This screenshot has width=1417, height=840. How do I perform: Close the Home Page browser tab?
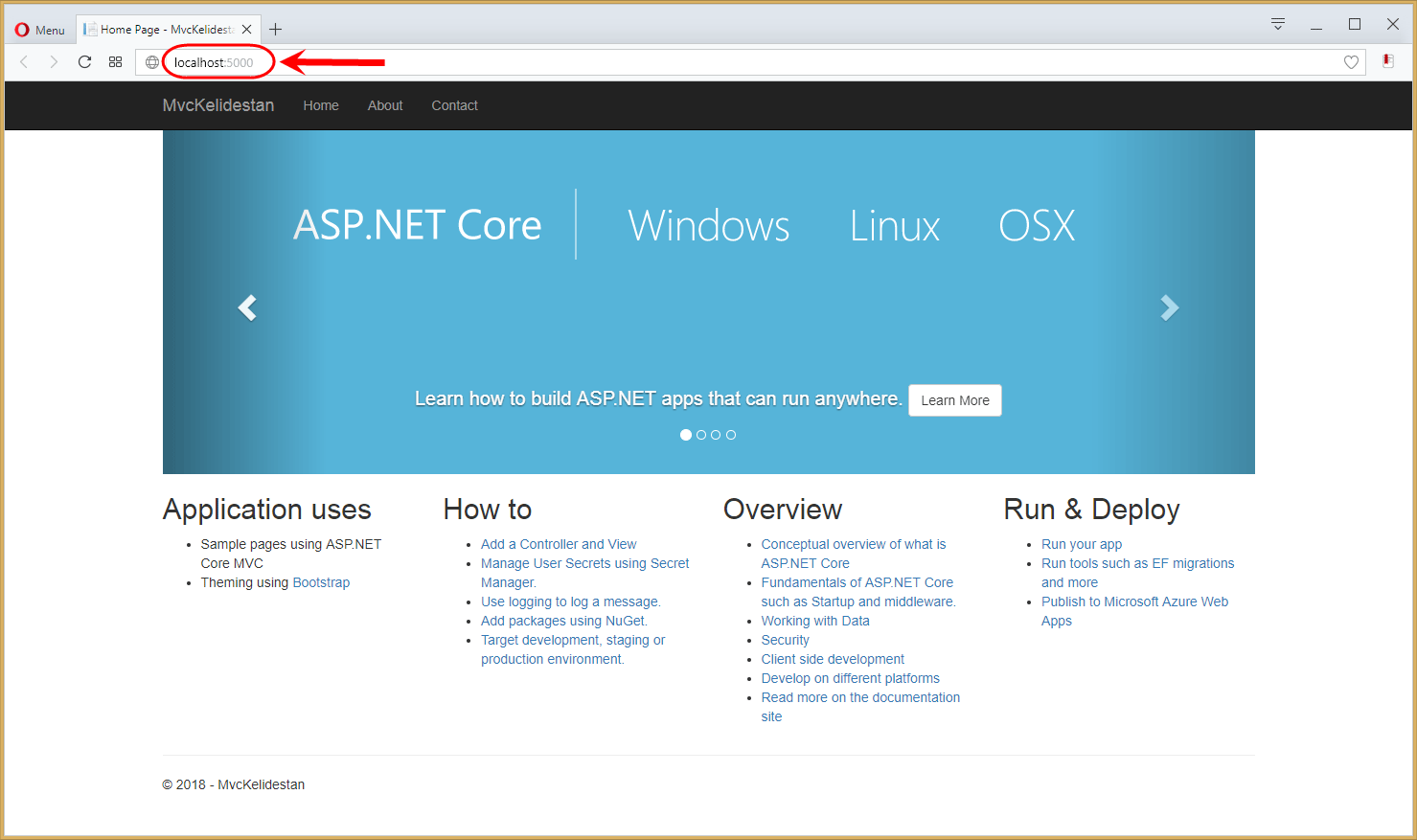pyautogui.click(x=246, y=30)
